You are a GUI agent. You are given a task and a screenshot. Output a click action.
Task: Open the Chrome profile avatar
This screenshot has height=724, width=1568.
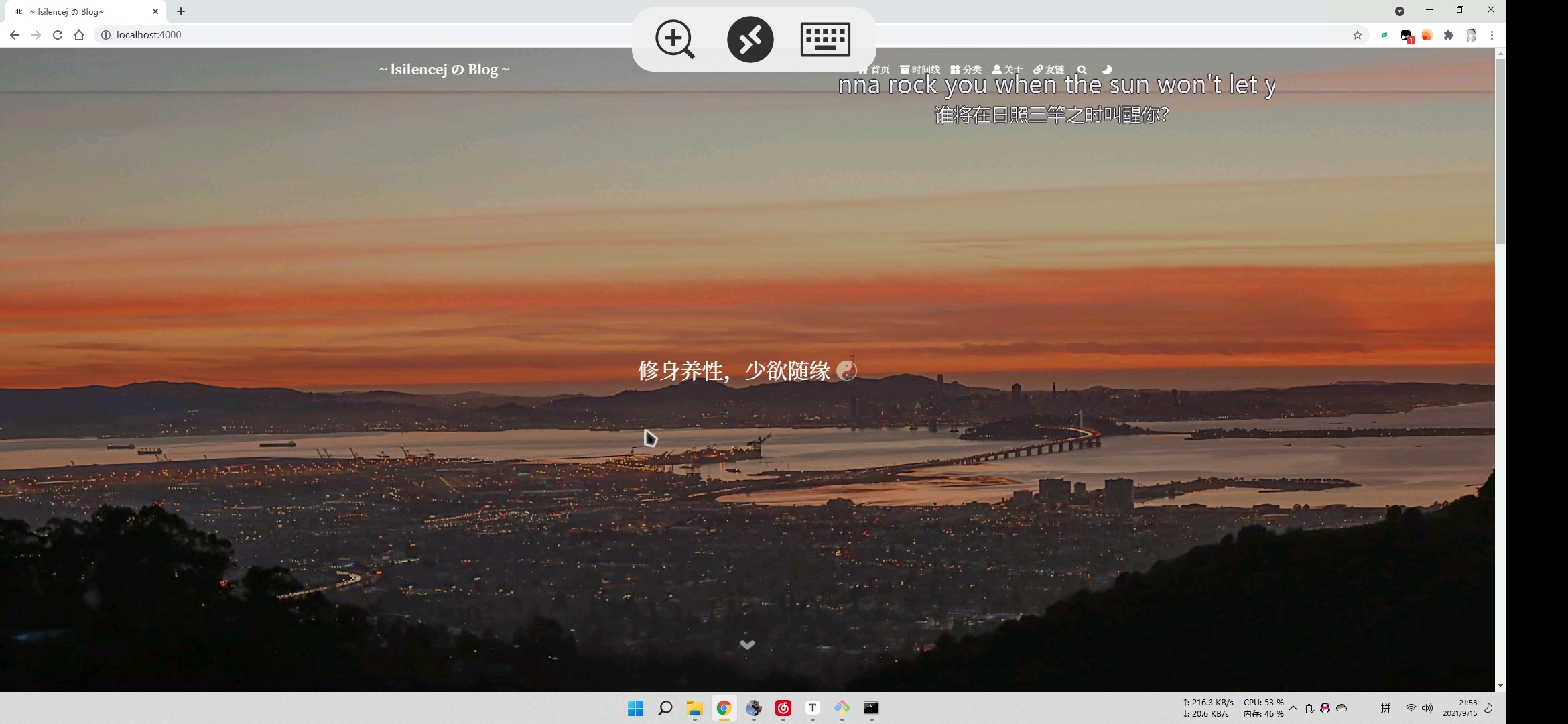(1471, 35)
